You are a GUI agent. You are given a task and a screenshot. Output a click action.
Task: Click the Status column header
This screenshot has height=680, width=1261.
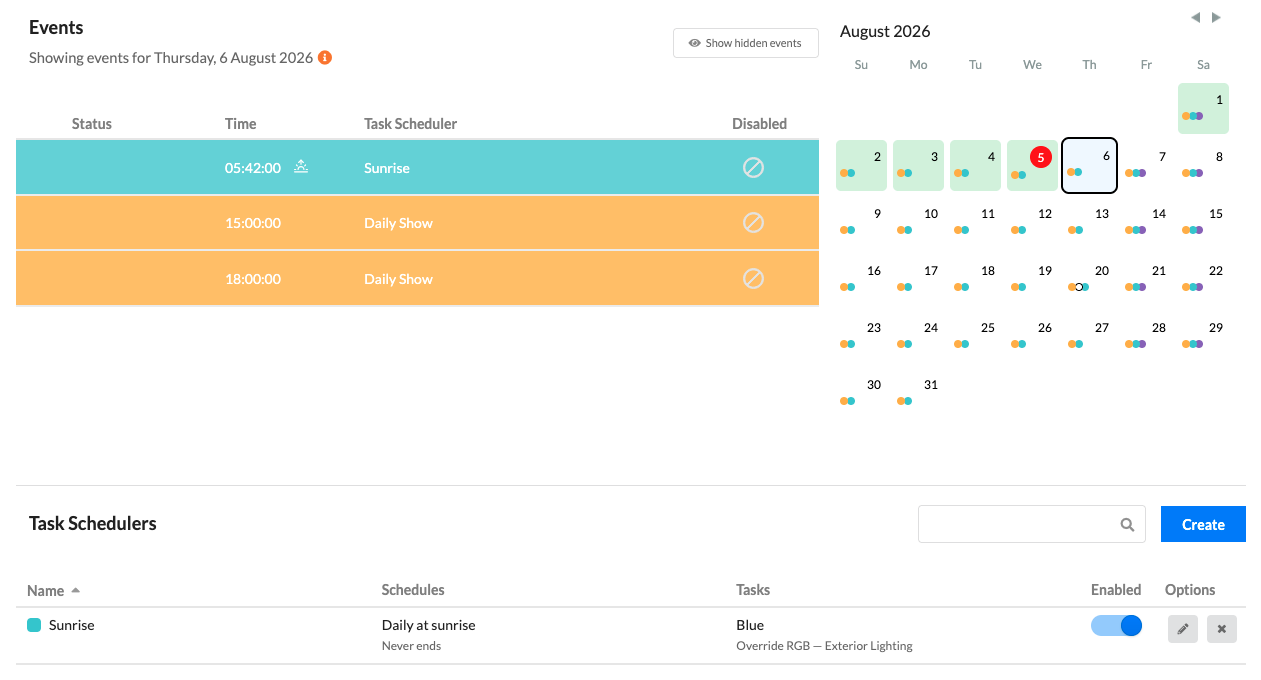click(92, 124)
